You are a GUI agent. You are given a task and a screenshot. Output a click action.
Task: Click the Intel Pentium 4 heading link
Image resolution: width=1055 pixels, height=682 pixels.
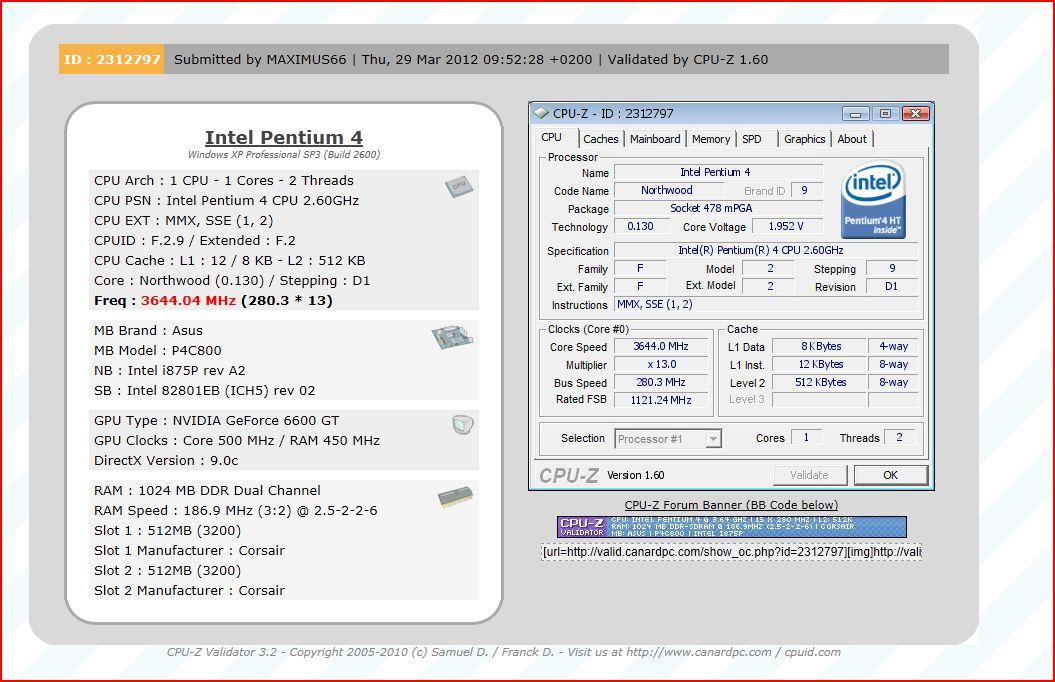pos(284,137)
